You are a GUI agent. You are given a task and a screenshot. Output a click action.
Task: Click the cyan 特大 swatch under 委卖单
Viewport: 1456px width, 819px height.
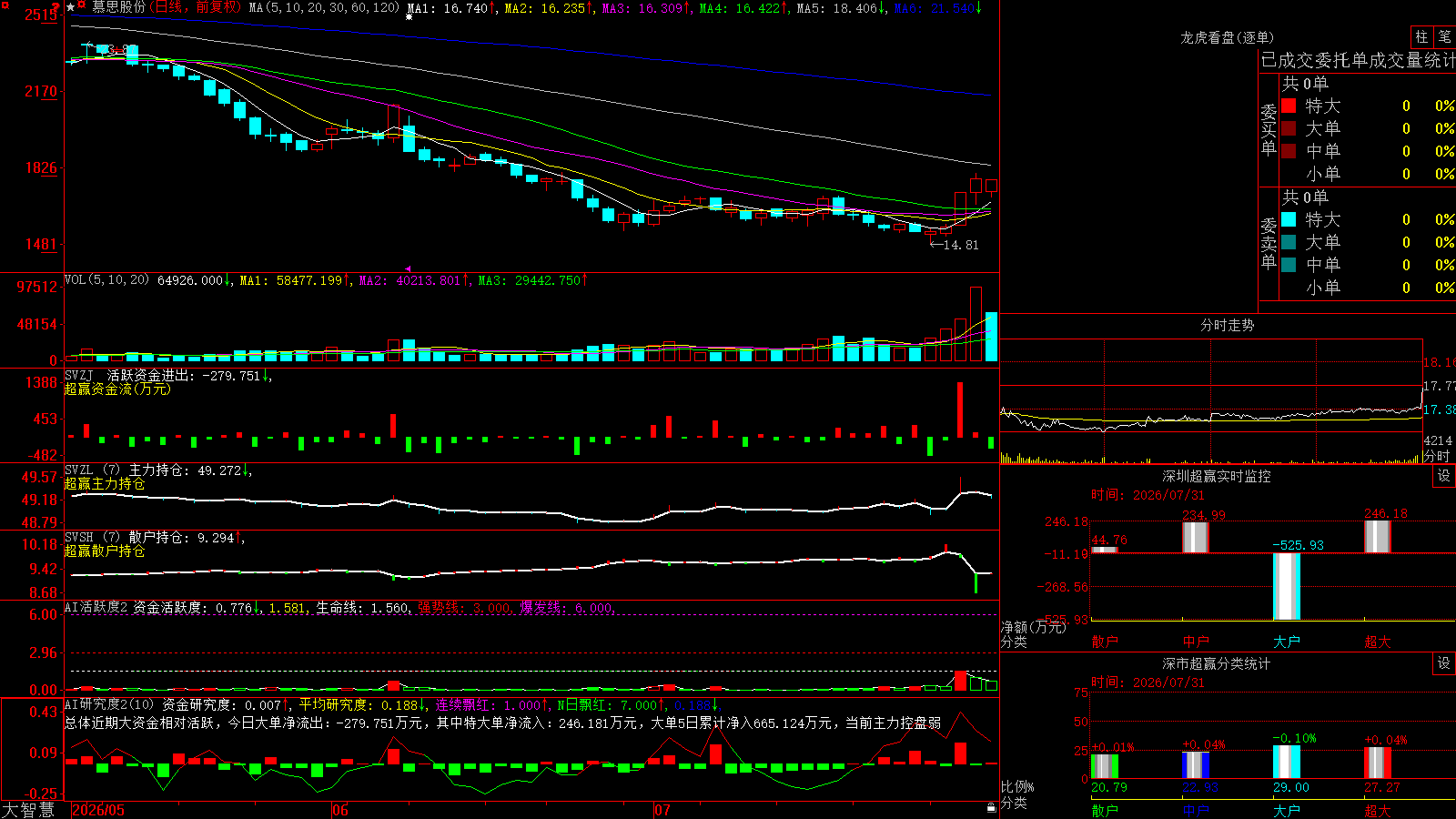[1289, 219]
